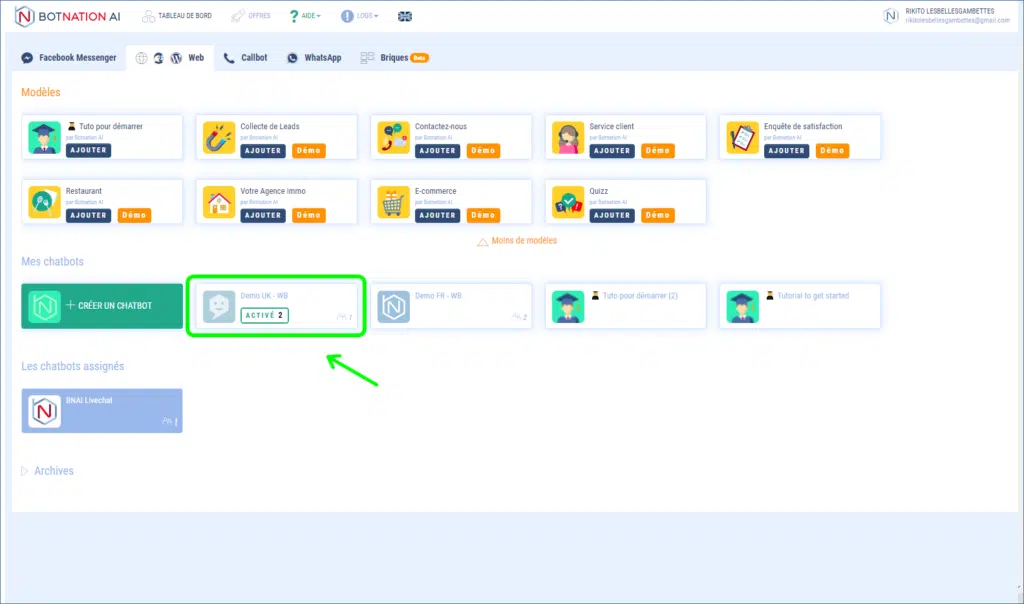The height and width of the screenshot is (604, 1024).
Task: Open the Callbot tab
Action: (x=246, y=58)
